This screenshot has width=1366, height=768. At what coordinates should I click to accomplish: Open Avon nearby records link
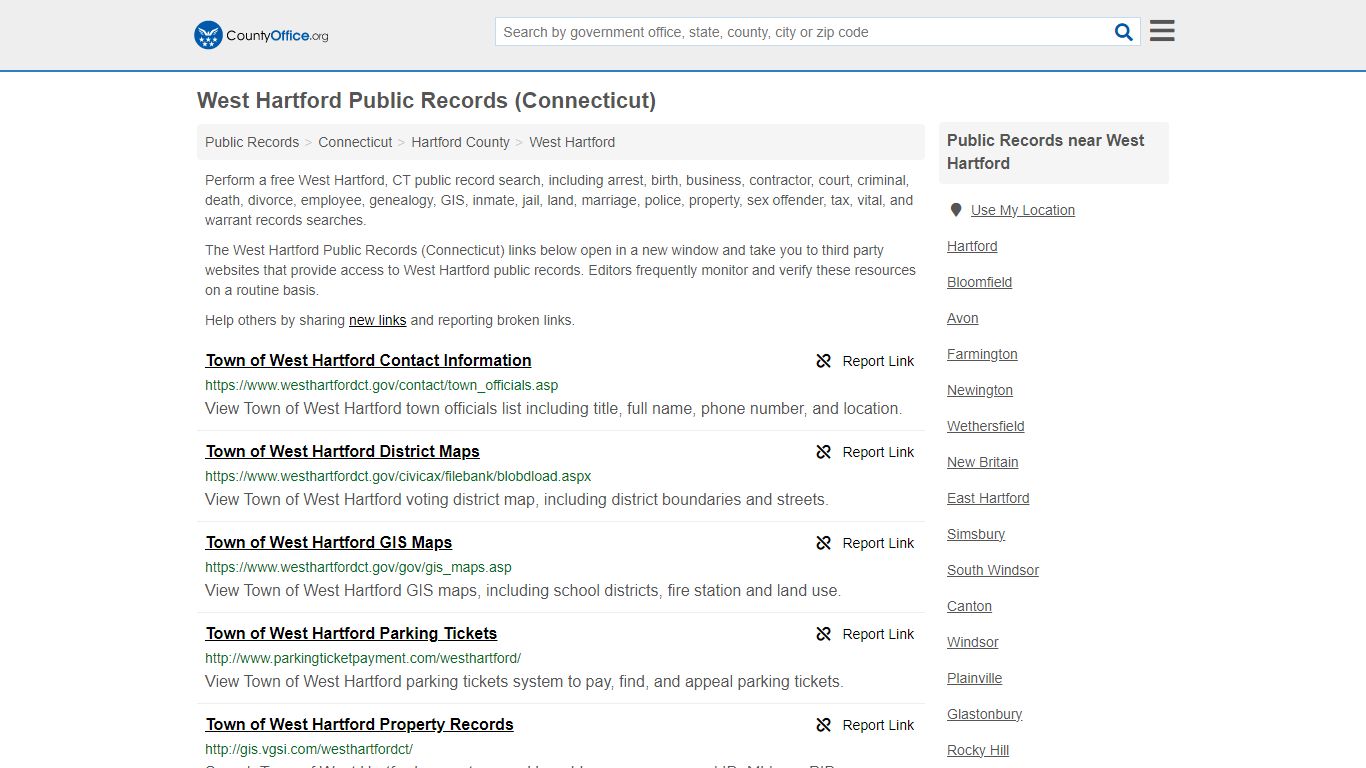point(963,318)
